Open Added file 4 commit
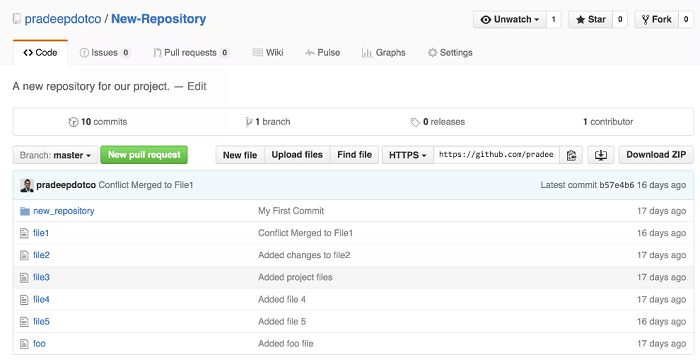This screenshot has height=362, width=700. 282,300
